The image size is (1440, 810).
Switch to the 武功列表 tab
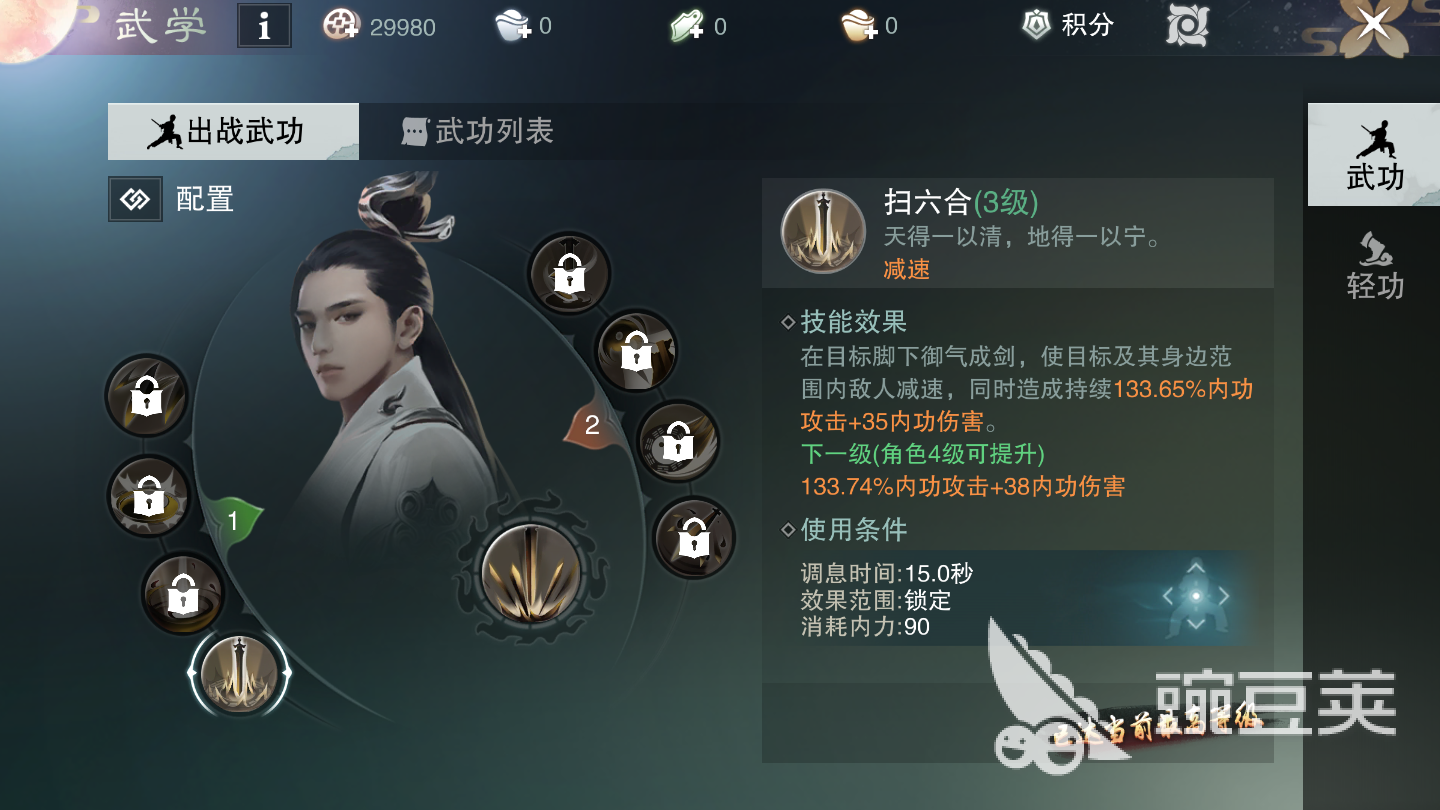[478, 131]
